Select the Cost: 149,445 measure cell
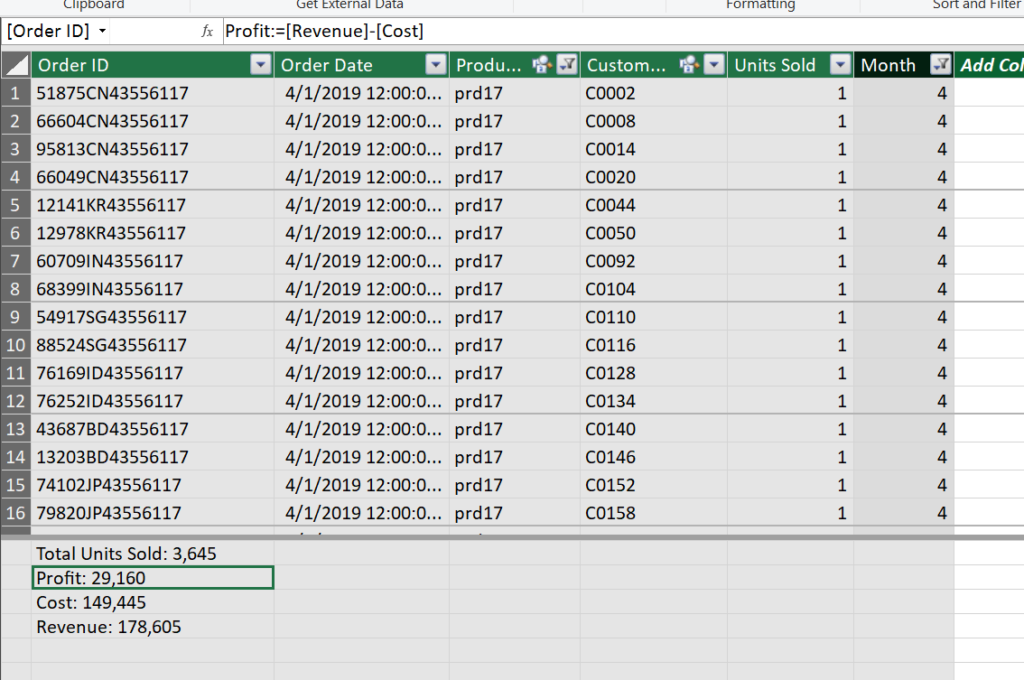Viewport: 1024px width, 680px height. (x=152, y=603)
